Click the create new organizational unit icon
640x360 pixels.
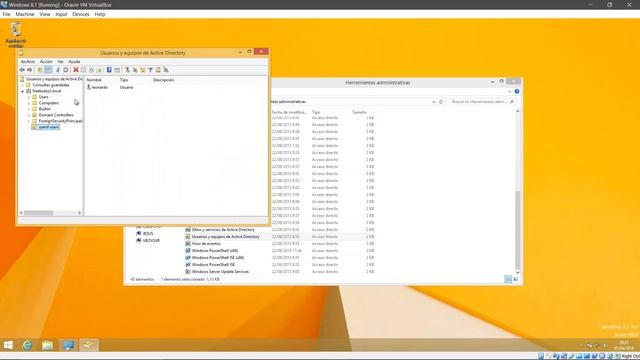[143, 70]
